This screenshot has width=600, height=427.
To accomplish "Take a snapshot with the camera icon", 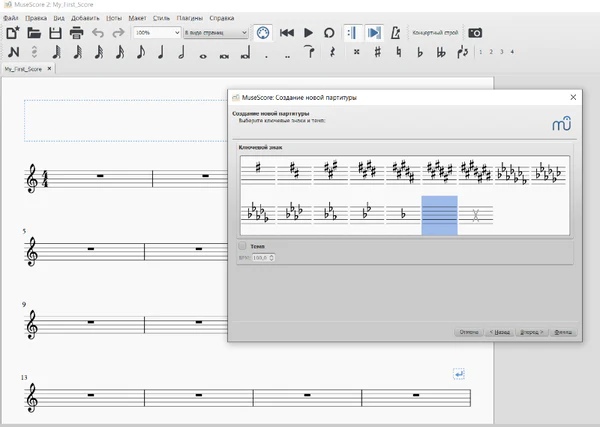I will coord(475,33).
